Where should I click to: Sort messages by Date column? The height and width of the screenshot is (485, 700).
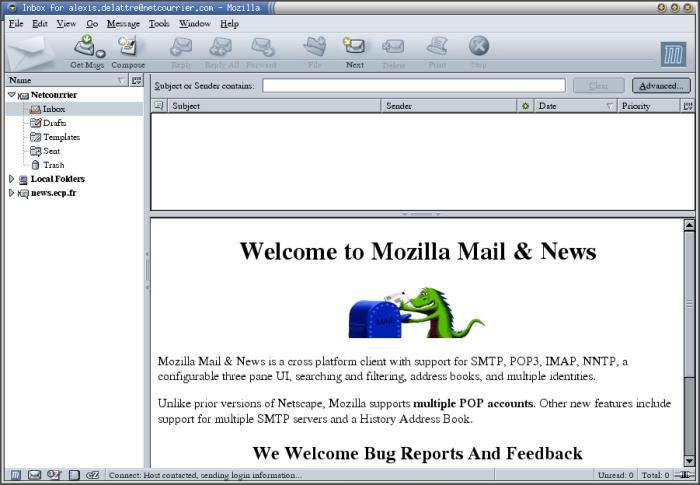pyautogui.click(x=575, y=106)
